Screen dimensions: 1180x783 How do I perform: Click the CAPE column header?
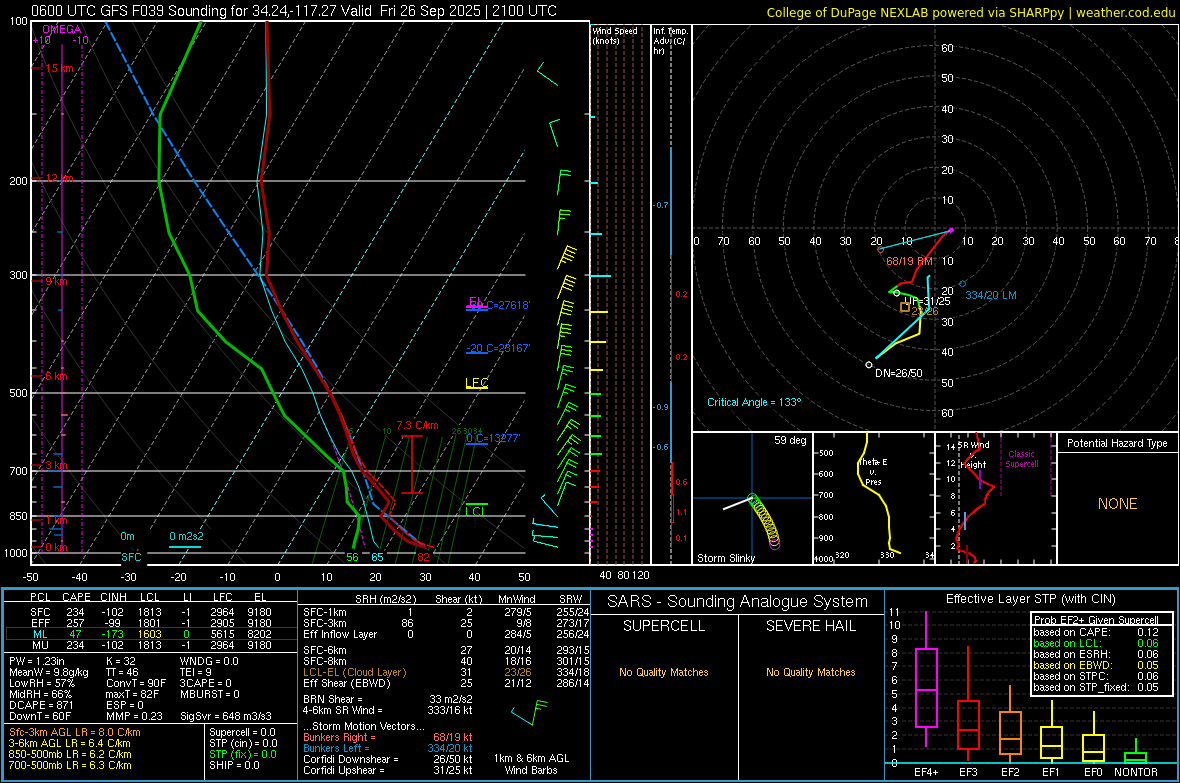tap(76, 597)
